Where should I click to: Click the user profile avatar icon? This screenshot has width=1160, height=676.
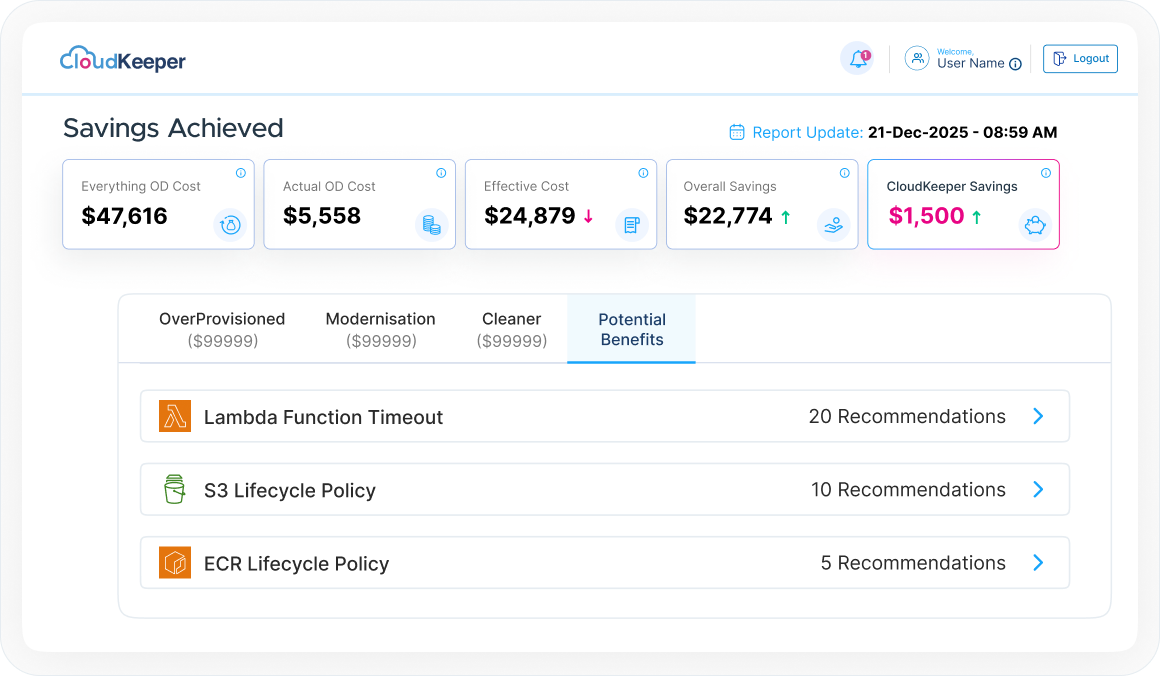tap(917, 58)
